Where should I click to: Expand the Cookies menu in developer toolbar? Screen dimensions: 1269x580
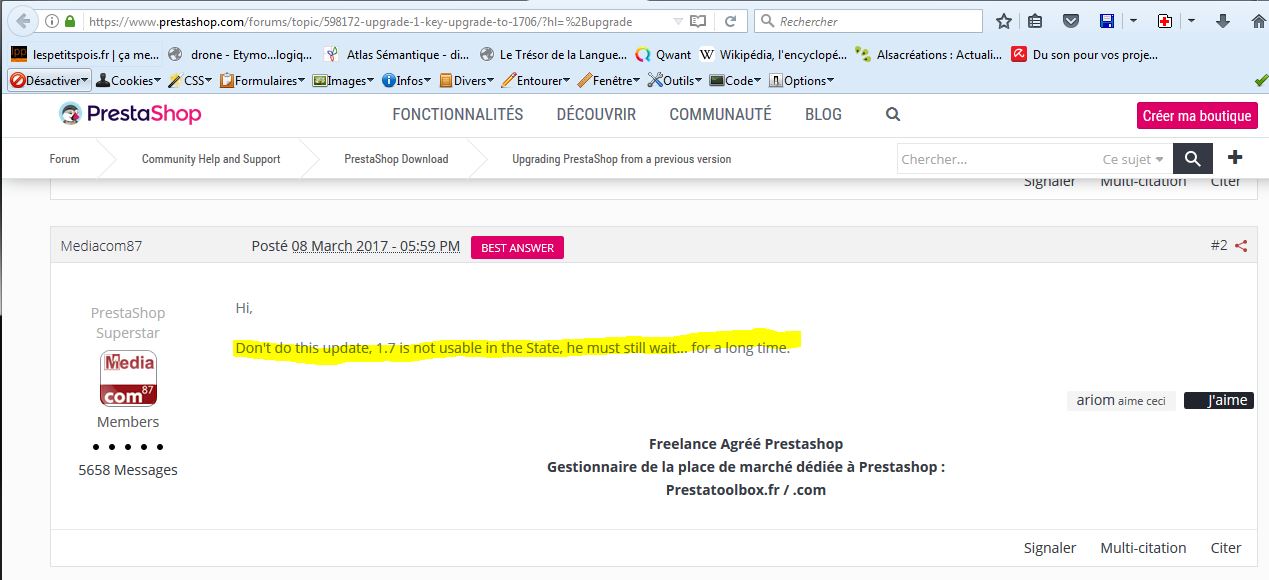click(130, 80)
